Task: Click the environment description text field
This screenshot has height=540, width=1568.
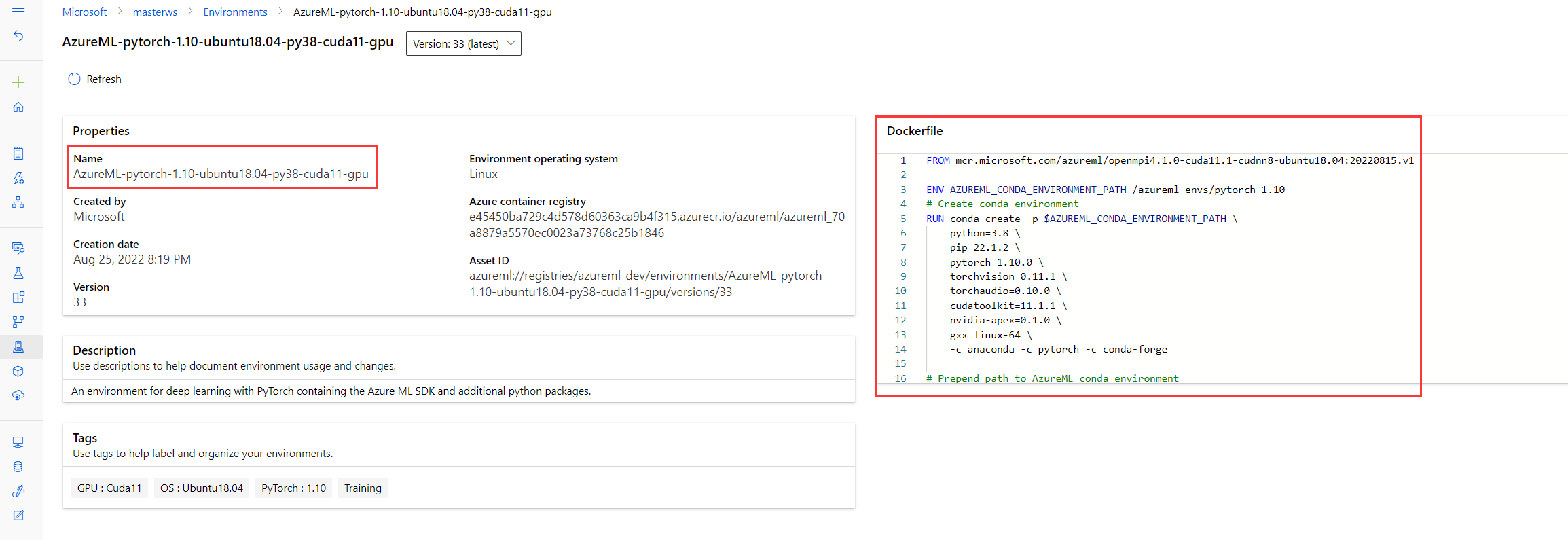Action: coord(459,391)
